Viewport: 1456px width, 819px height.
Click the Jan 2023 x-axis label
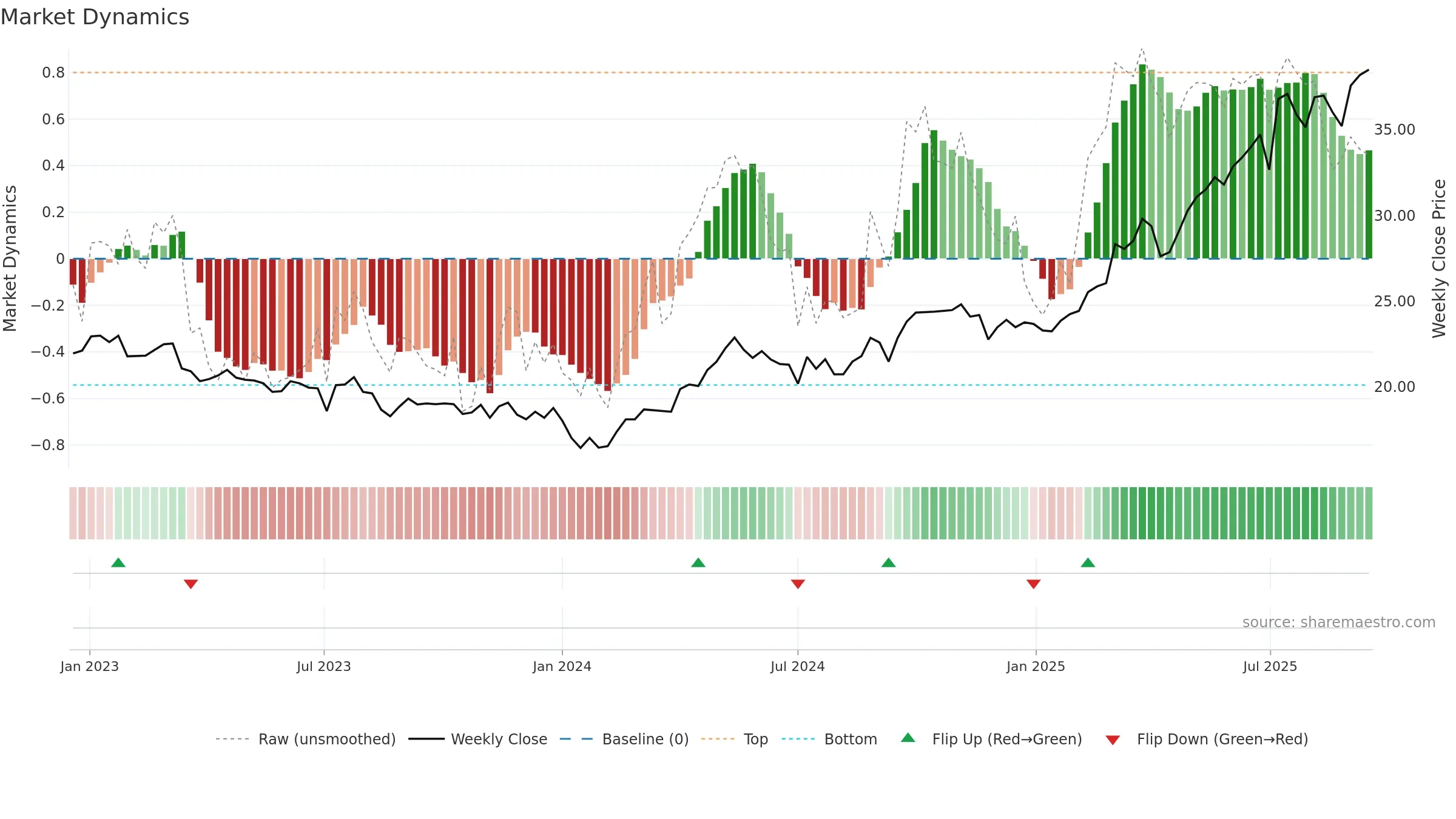[x=90, y=666]
